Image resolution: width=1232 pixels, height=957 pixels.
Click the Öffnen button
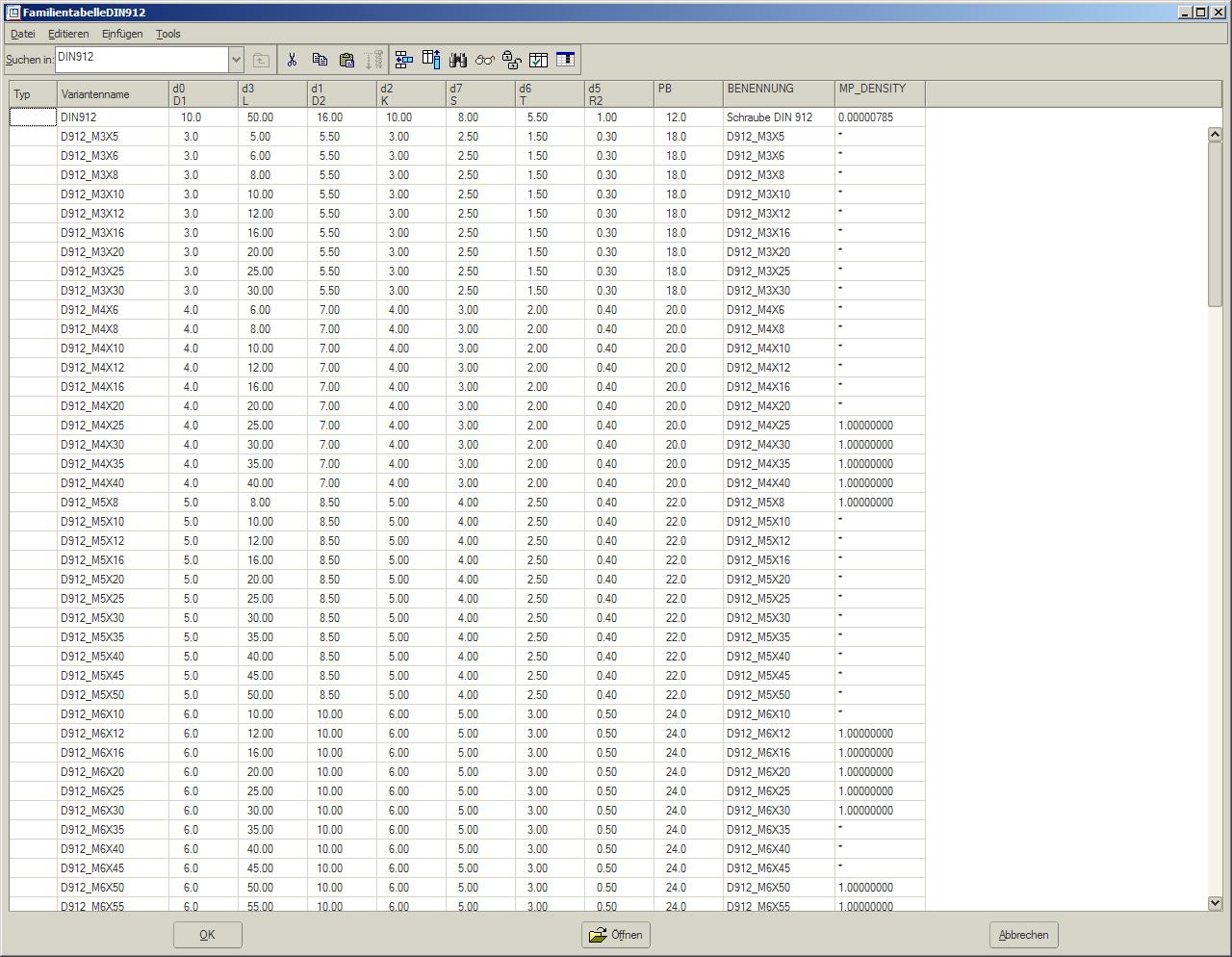coord(616,935)
